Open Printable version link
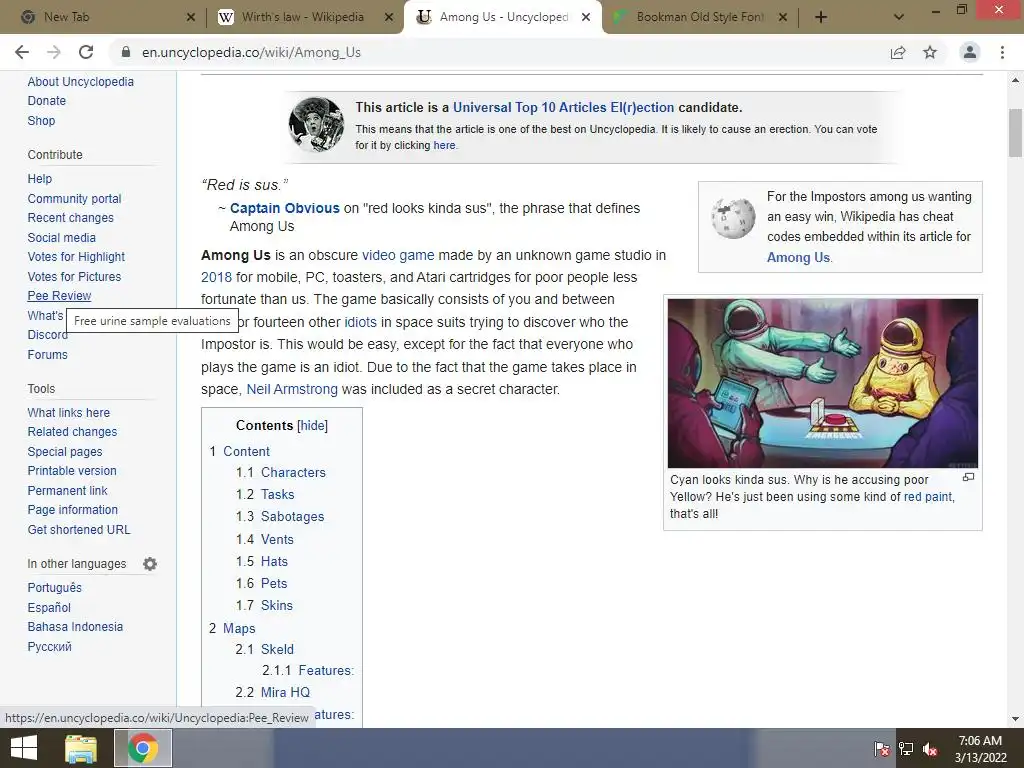Screen dimensions: 1024x768 tap(72, 471)
